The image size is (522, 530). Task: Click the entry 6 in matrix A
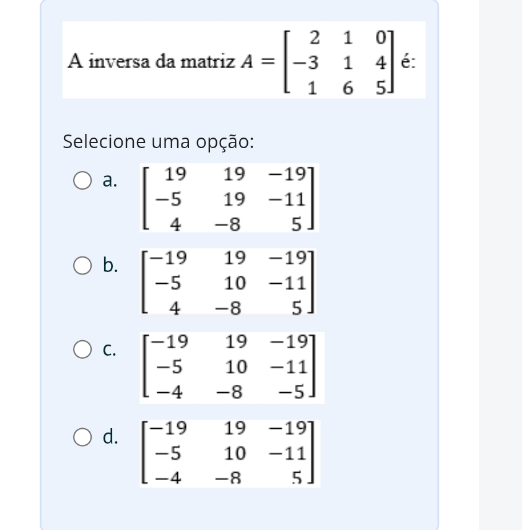348,88
